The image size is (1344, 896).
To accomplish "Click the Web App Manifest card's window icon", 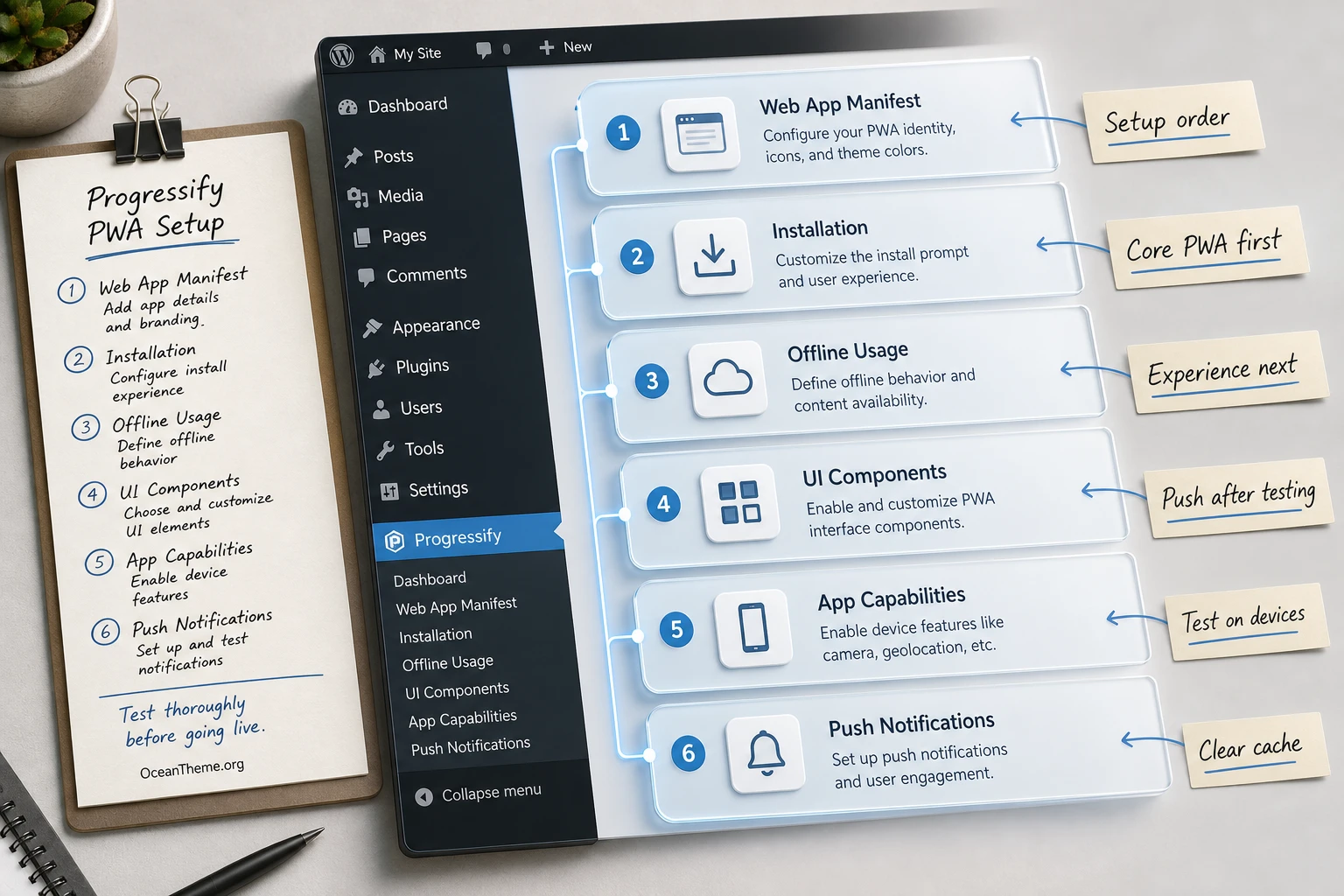I will (x=701, y=134).
